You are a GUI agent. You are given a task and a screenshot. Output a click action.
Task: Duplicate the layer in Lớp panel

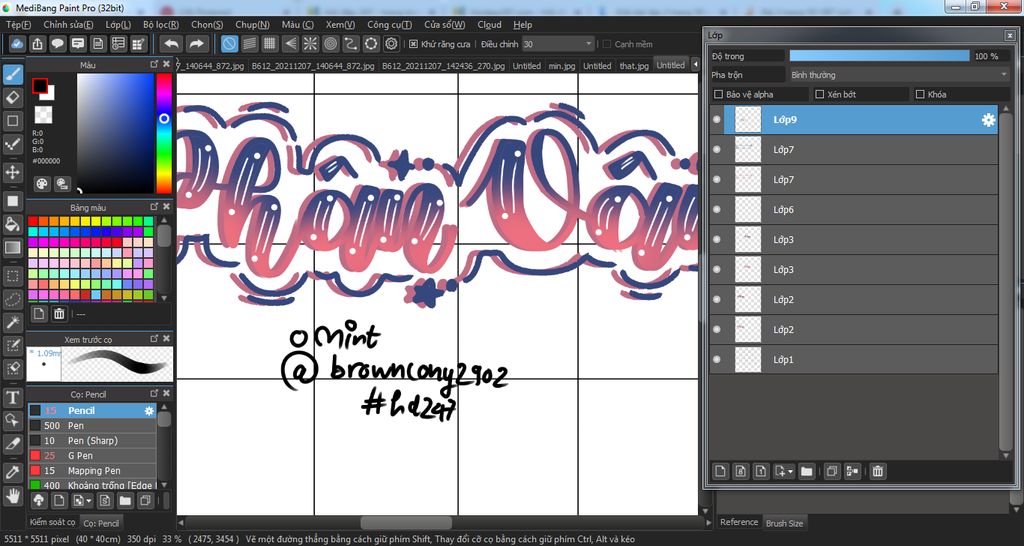click(x=831, y=471)
